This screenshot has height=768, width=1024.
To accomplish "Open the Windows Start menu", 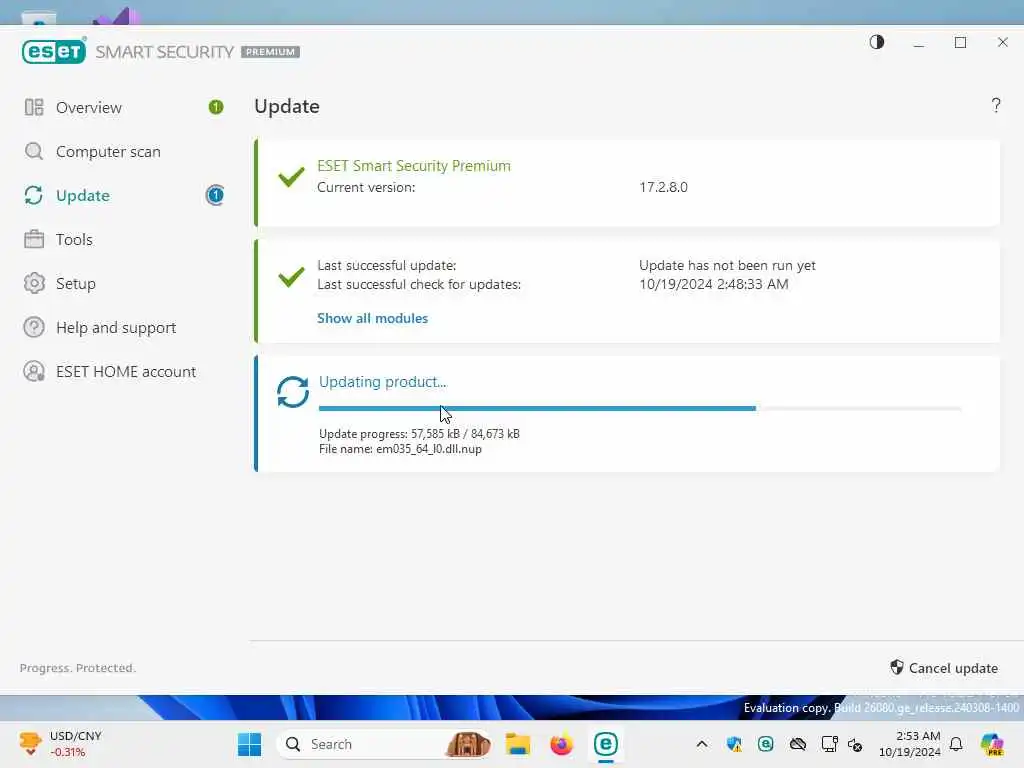I will (249, 744).
